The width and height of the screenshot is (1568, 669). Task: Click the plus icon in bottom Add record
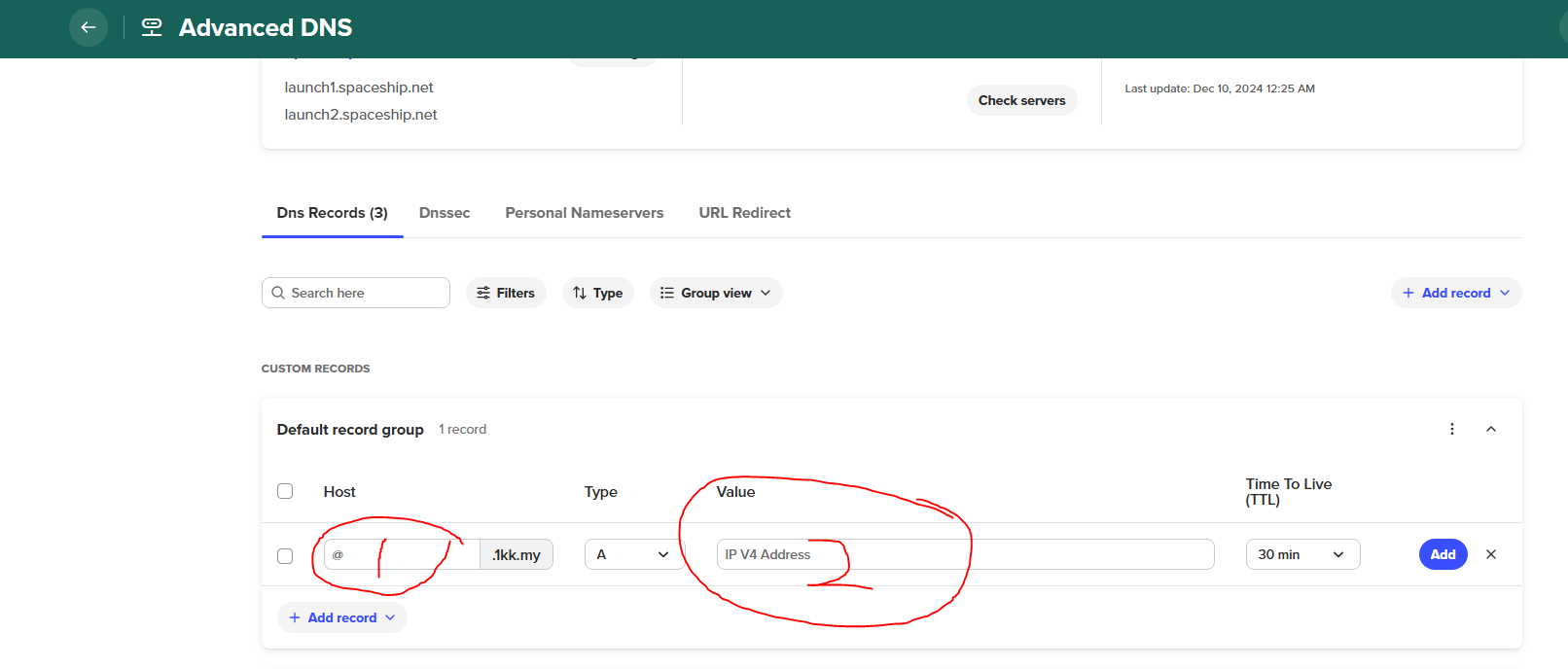[295, 617]
